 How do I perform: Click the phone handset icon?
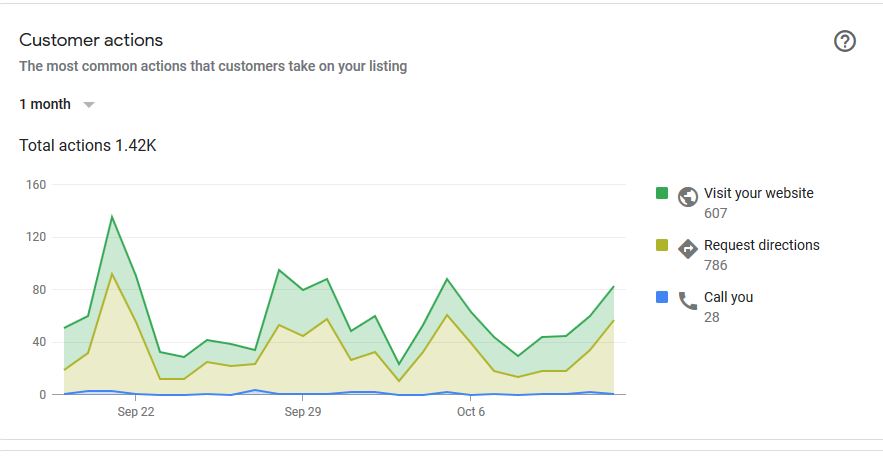point(687,300)
